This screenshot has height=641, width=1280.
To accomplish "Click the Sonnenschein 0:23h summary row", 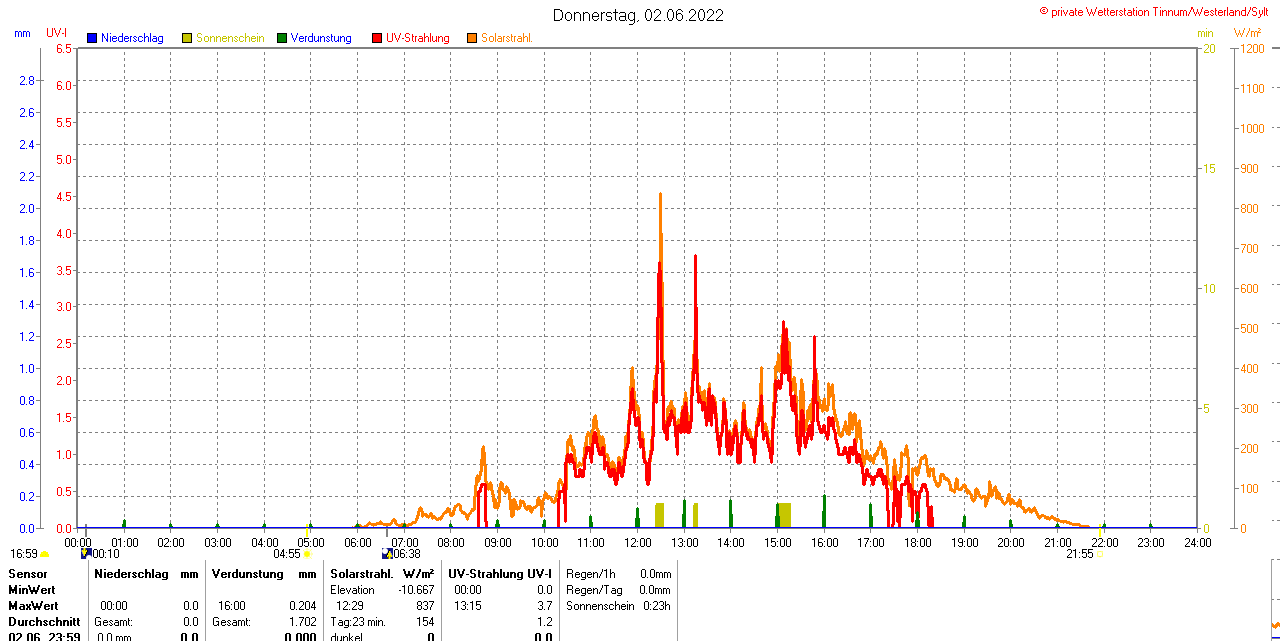I will pos(617,606).
